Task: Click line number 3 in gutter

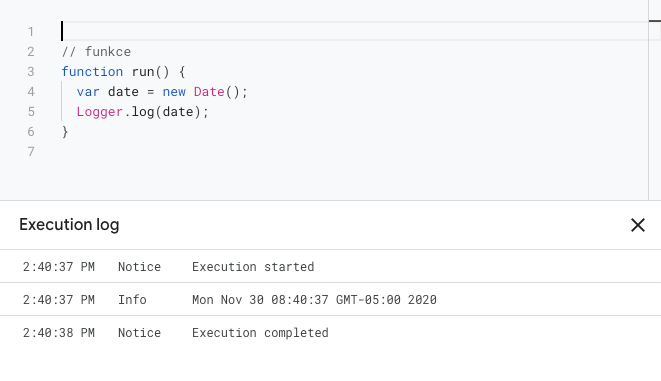Action: click(31, 72)
